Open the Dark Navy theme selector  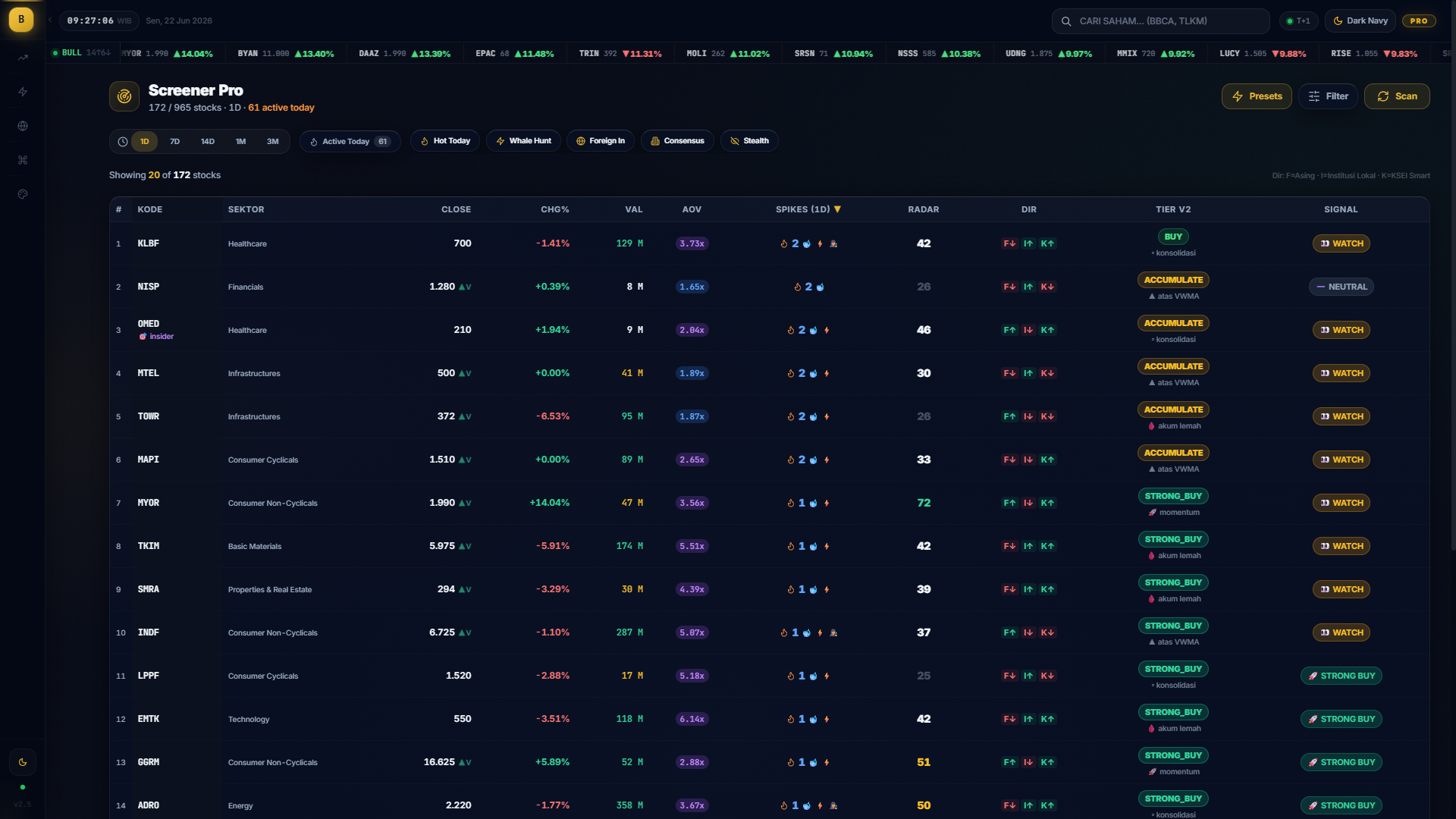1360,21
